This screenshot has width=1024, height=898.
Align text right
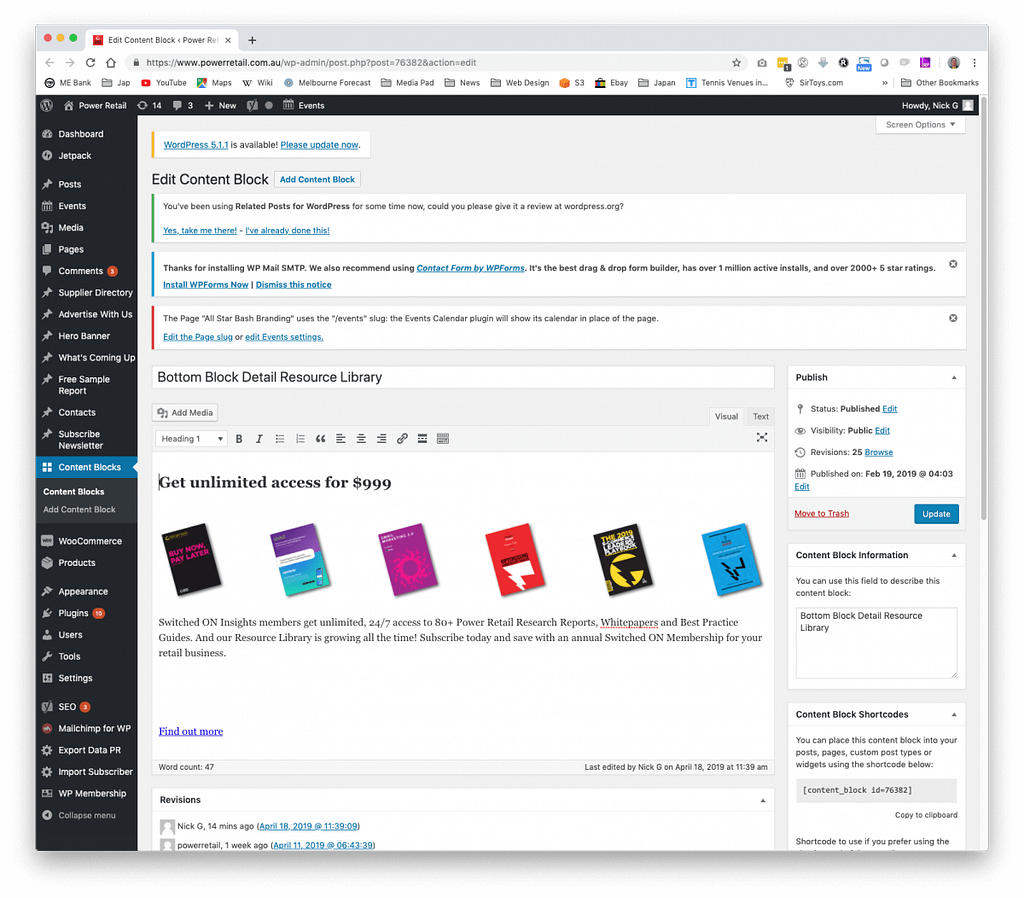(x=381, y=439)
